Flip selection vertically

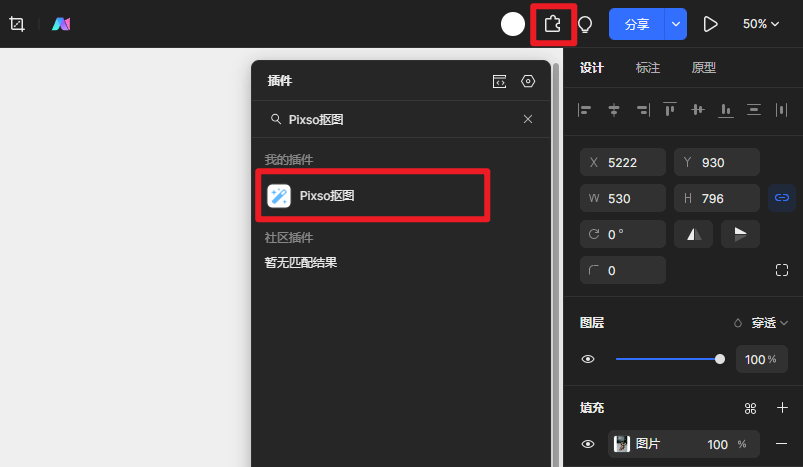741,234
